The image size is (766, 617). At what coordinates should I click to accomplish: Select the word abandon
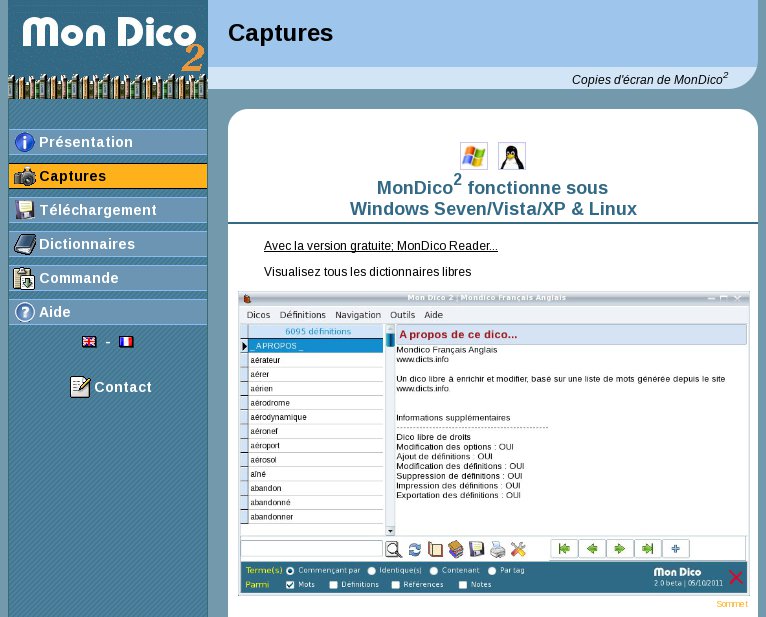tap(316, 488)
